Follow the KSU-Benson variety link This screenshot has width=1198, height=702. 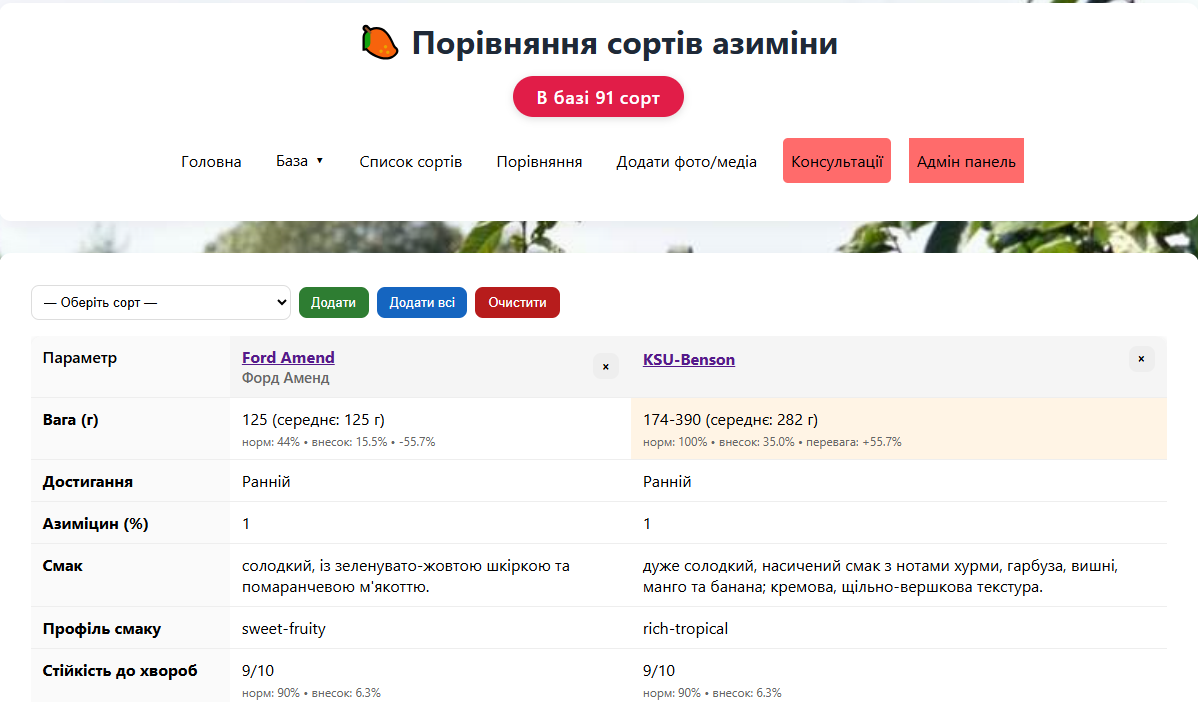tap(688, 360)
